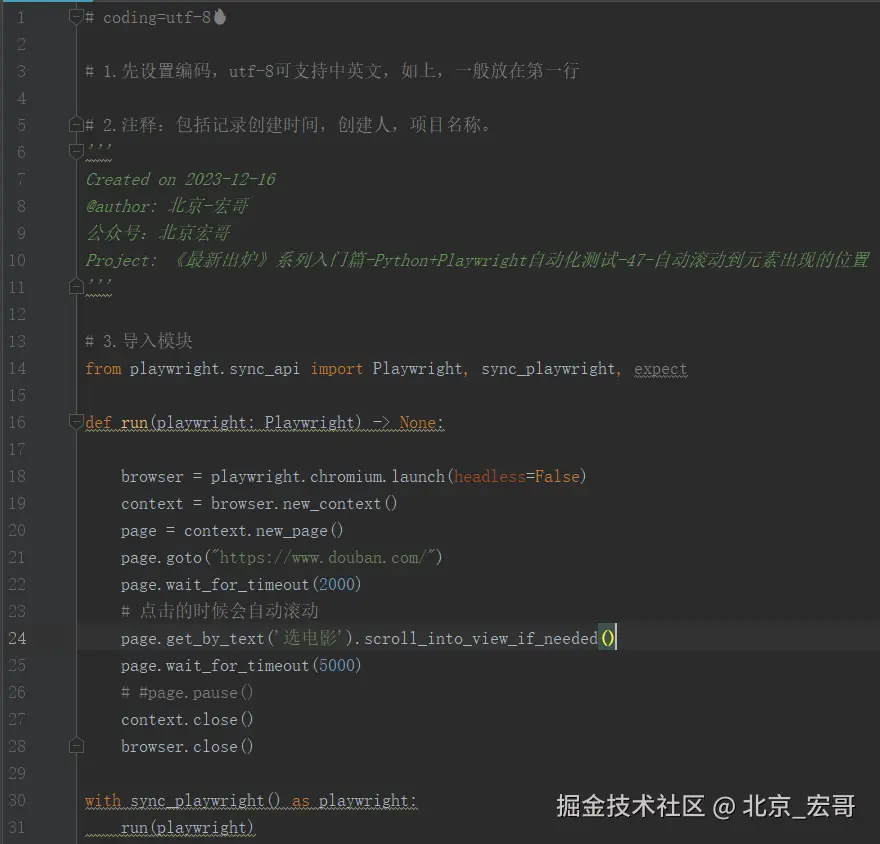Viewport: 880px width, 844px height.
Task: Click 'context.new_page()' call
Action: [263, 530]
